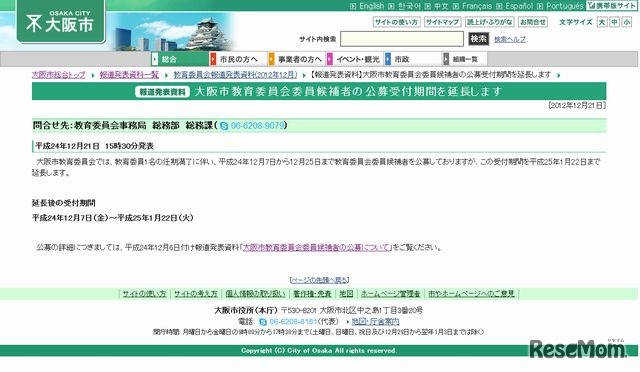Select large text size 大

coord(602,22)
